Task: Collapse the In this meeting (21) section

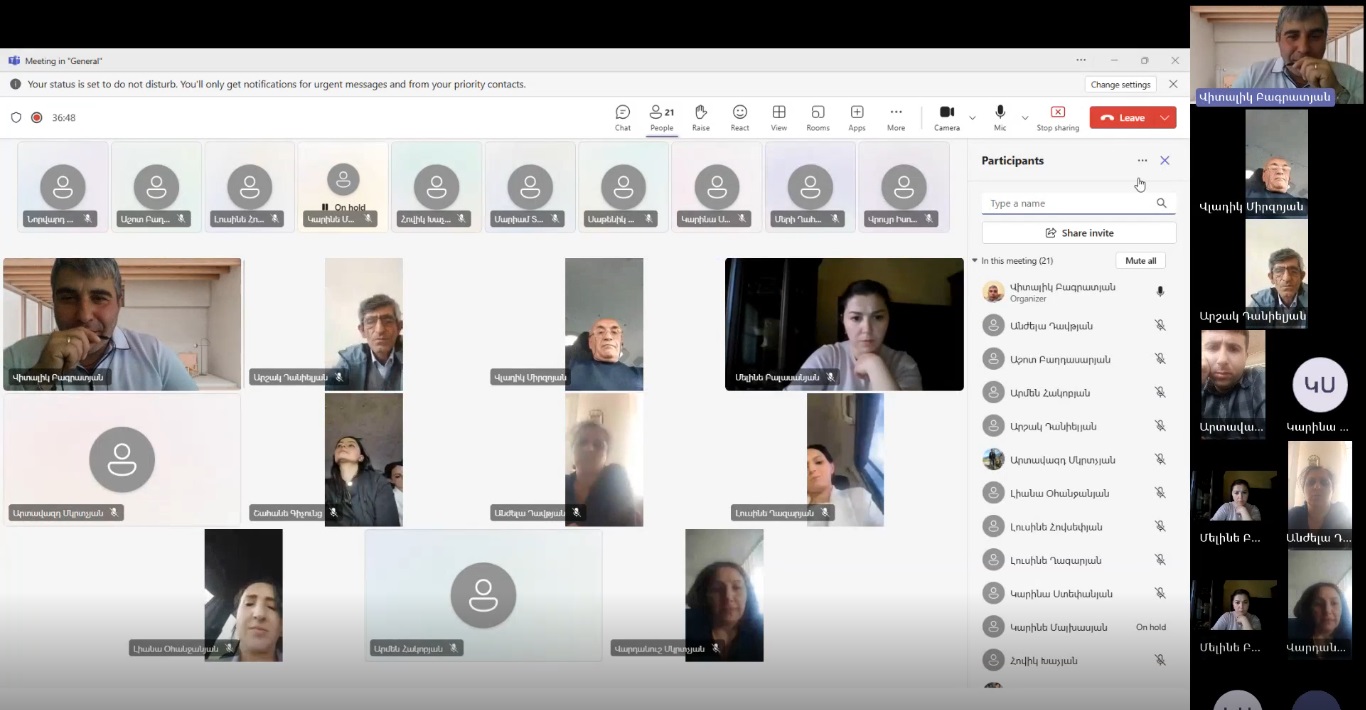Action: tap(975, 261)
